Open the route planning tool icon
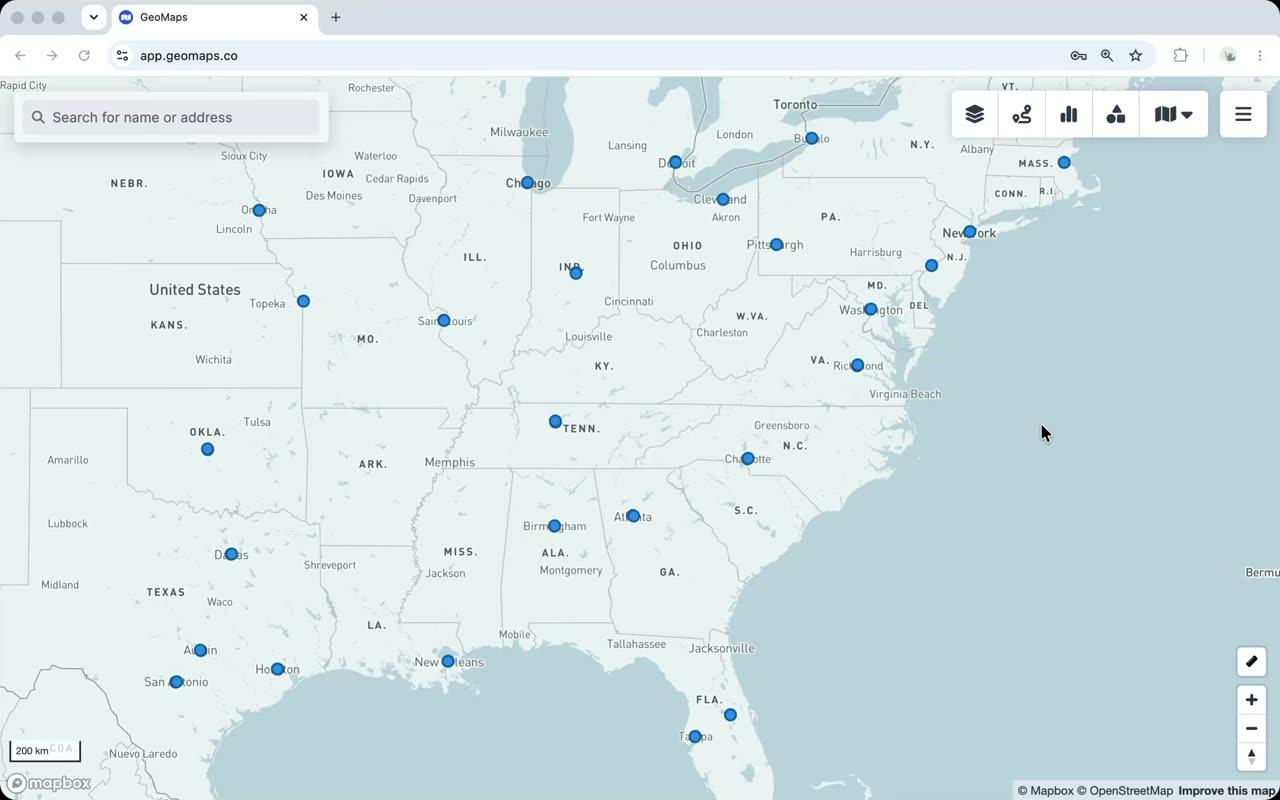The width and height of the screenshot is (1280, 800). pyautogui.click(x=1022, y=115)
